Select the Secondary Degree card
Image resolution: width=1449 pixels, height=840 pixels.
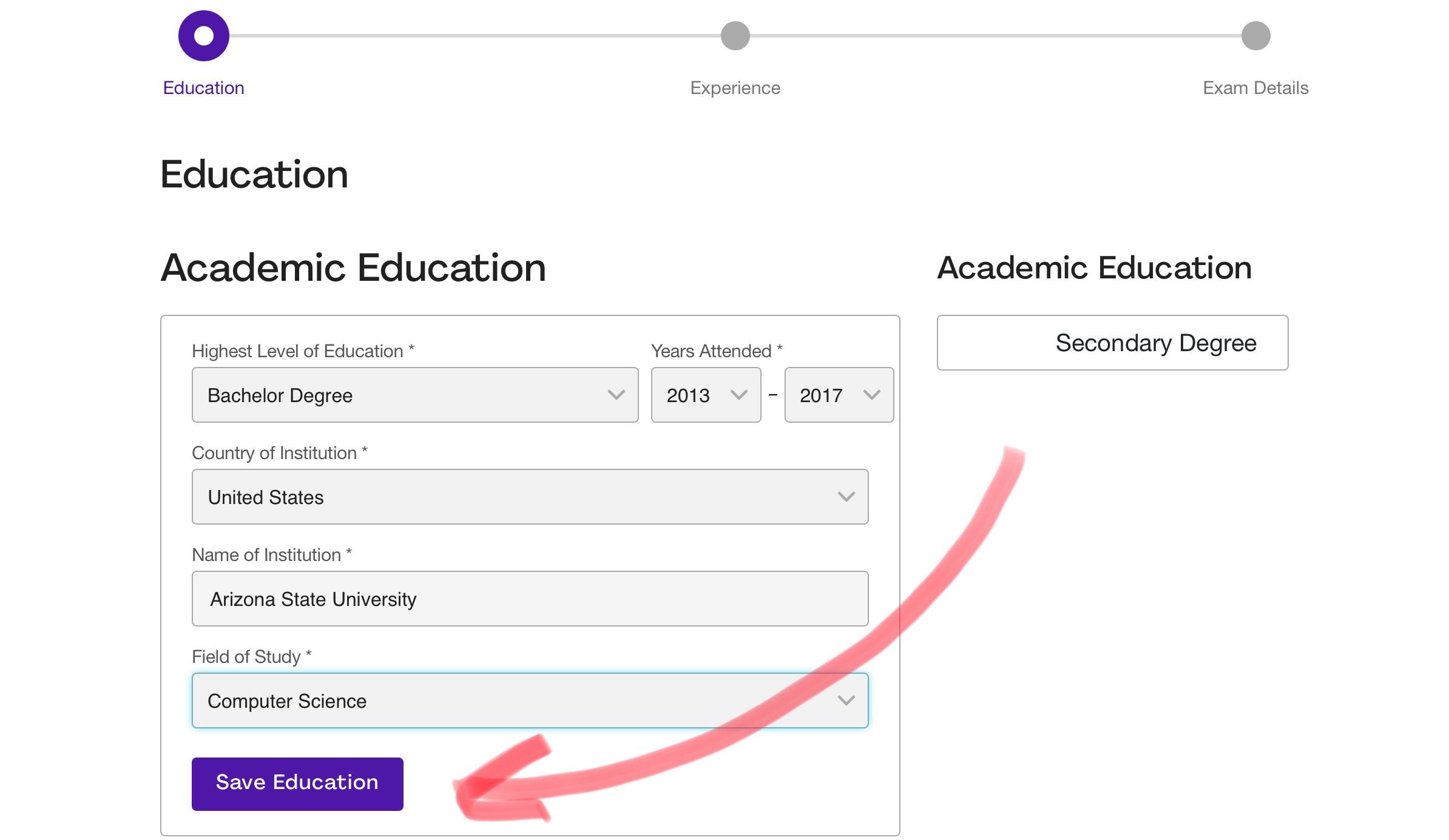(x=1112, y=343)
